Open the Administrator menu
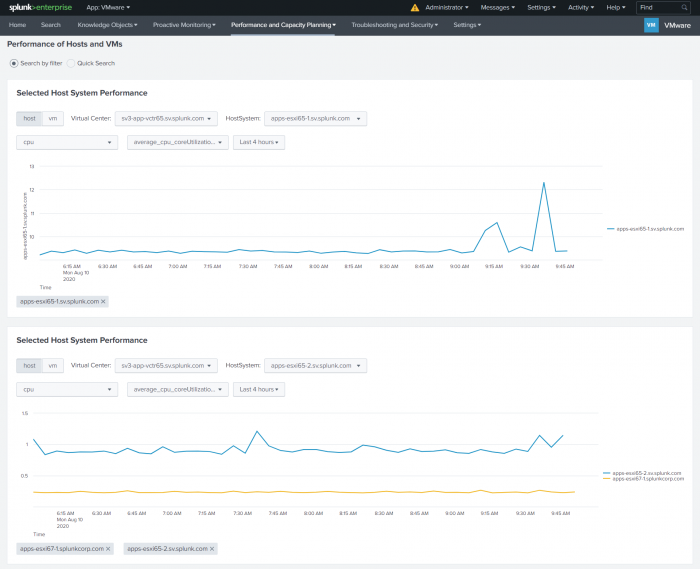 click(x=447, y=8)
